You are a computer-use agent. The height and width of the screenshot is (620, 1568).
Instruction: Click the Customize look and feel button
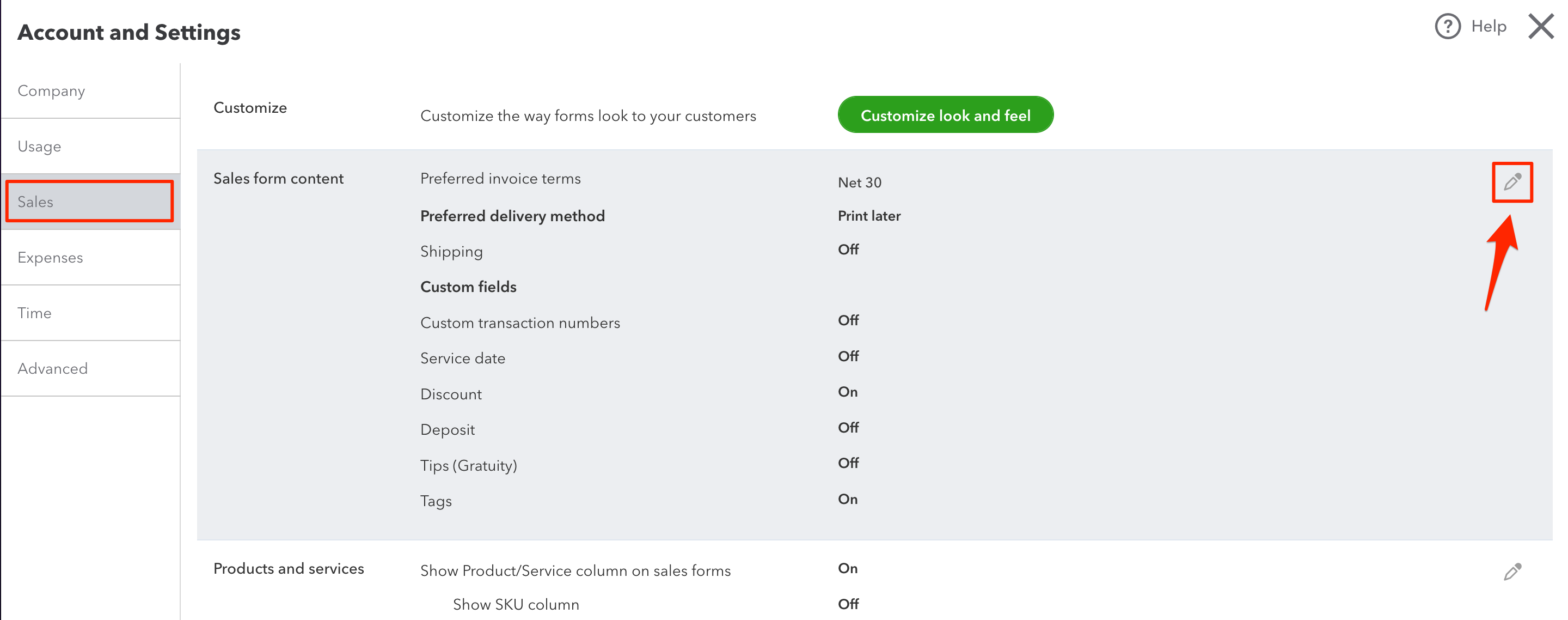945,114
